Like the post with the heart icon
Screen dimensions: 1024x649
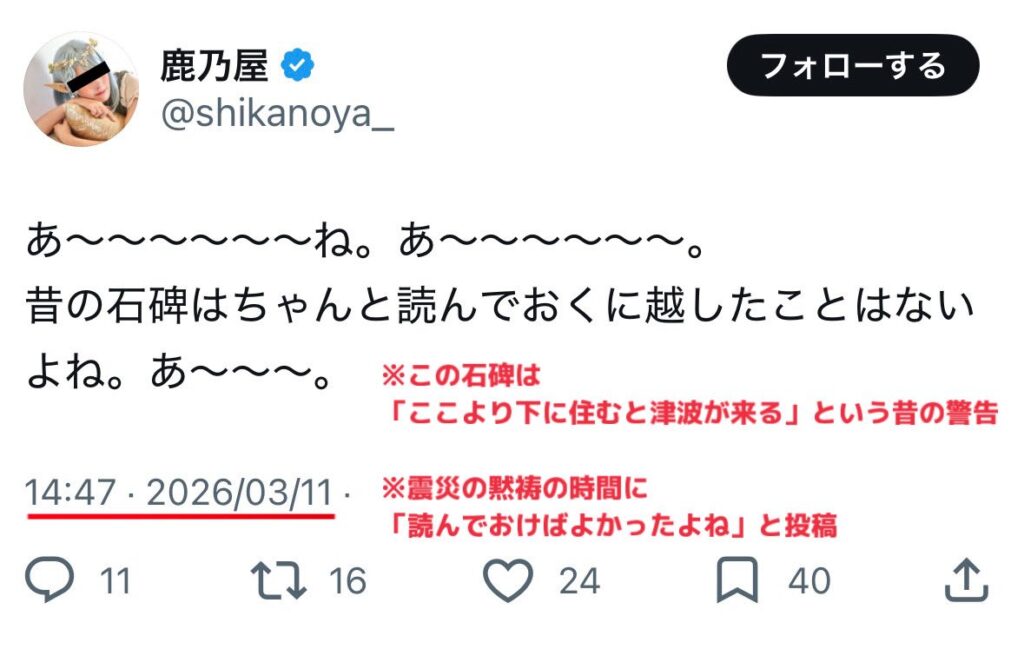pyautogui.click(x=507, y=581)
